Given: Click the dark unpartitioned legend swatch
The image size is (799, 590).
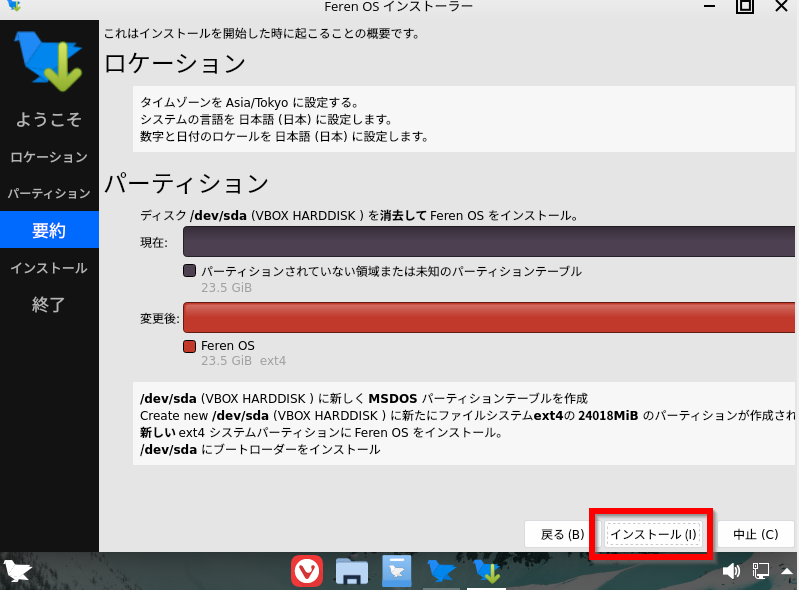Looking at the screenshot, I should pos(190,271).
